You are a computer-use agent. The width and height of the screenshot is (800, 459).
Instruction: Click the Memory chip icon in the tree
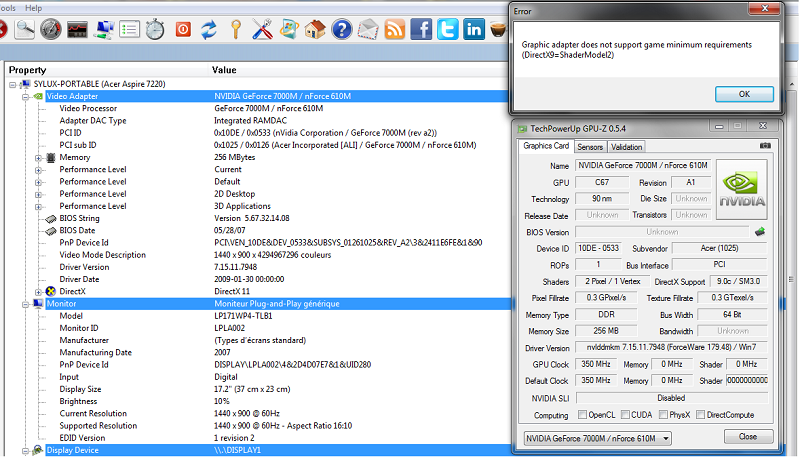click(51, 158)
